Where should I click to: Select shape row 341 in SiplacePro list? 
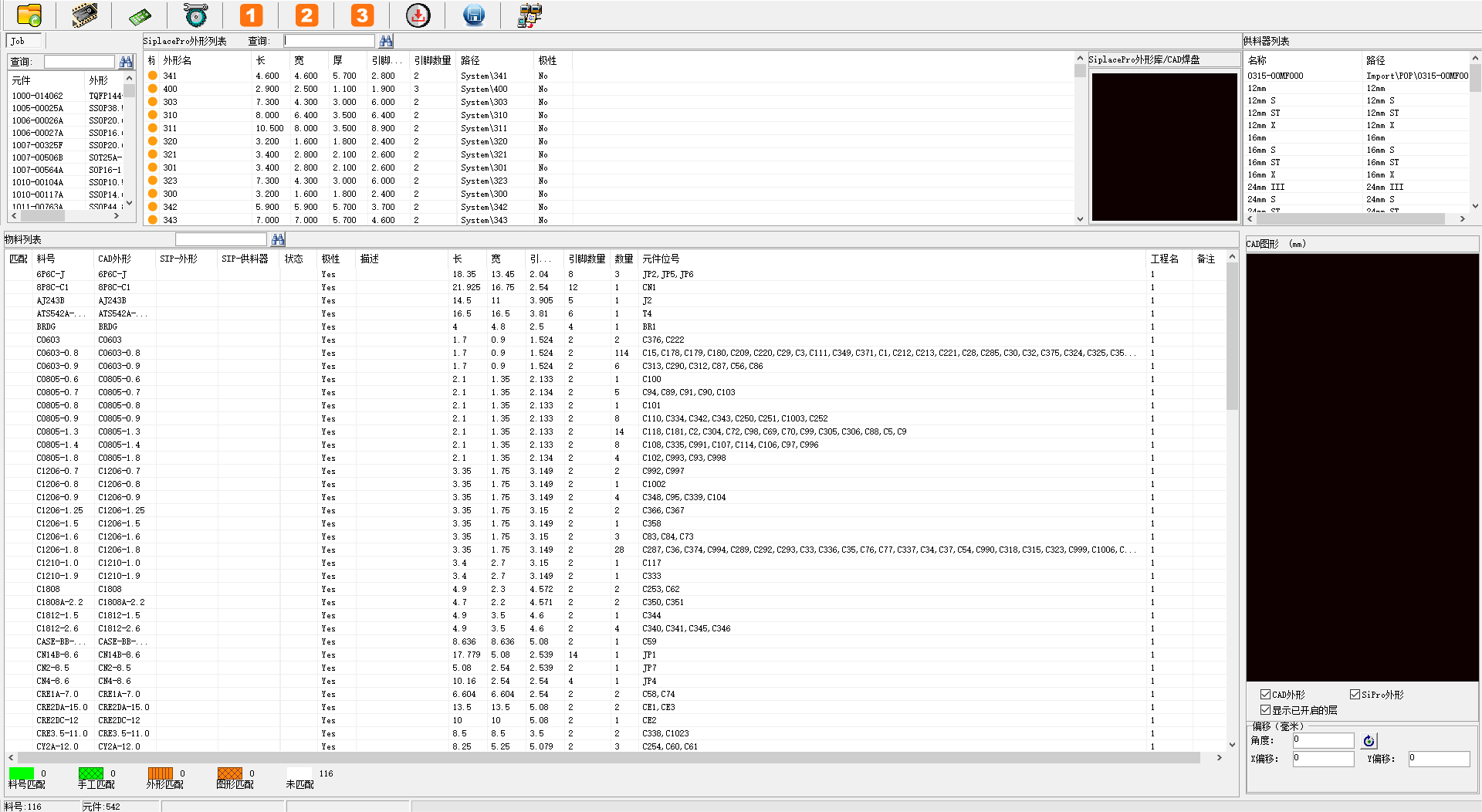point(171,76)
